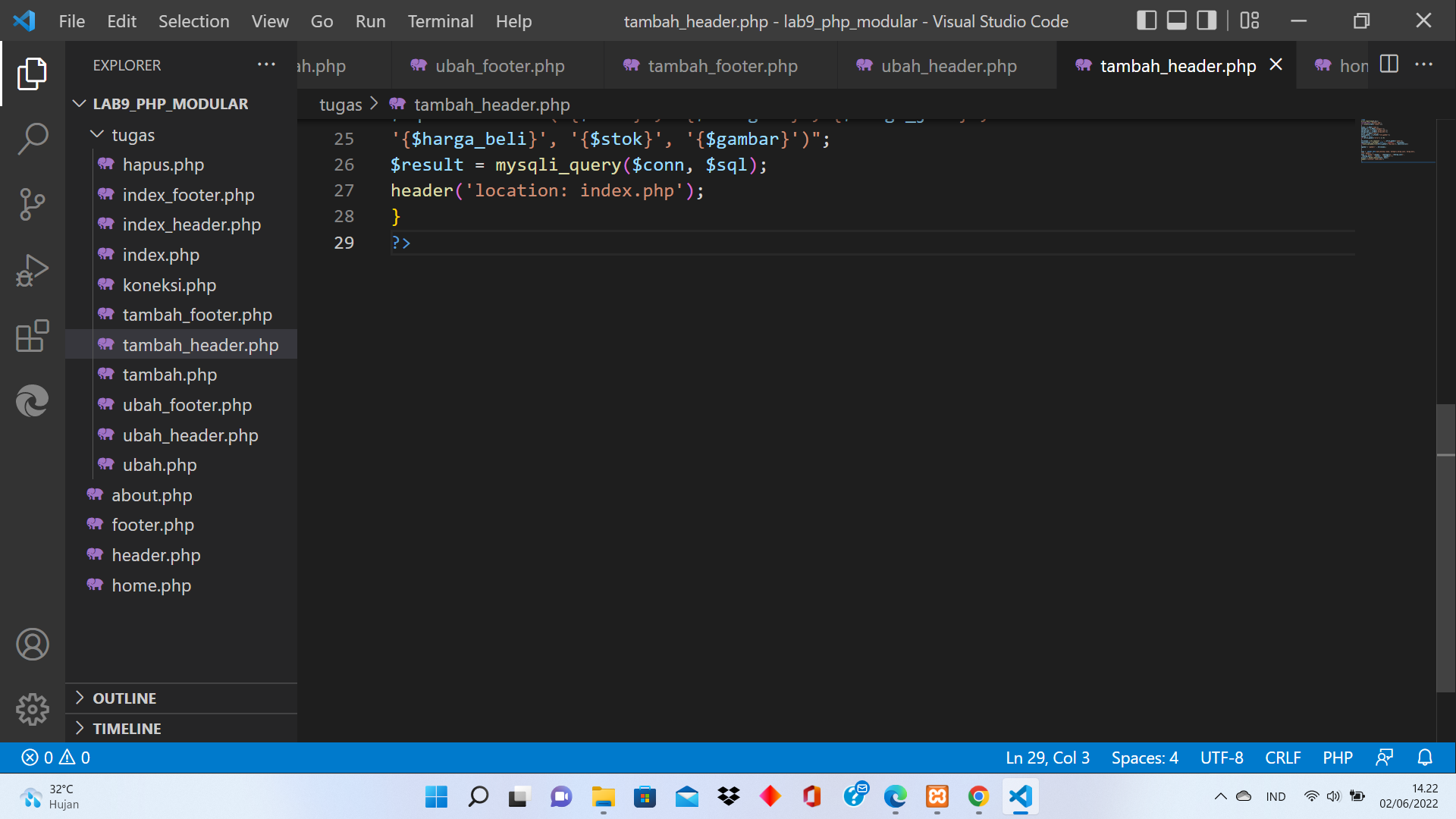Open the Accounts menu icon

click(32, 645)
